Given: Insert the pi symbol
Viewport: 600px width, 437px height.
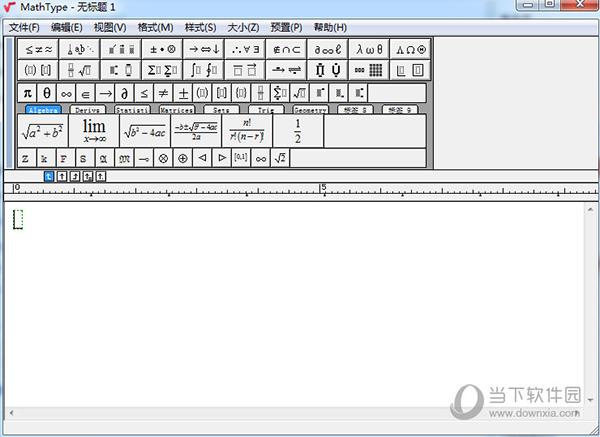Looking at the screenshot, I should click(28, 93).
